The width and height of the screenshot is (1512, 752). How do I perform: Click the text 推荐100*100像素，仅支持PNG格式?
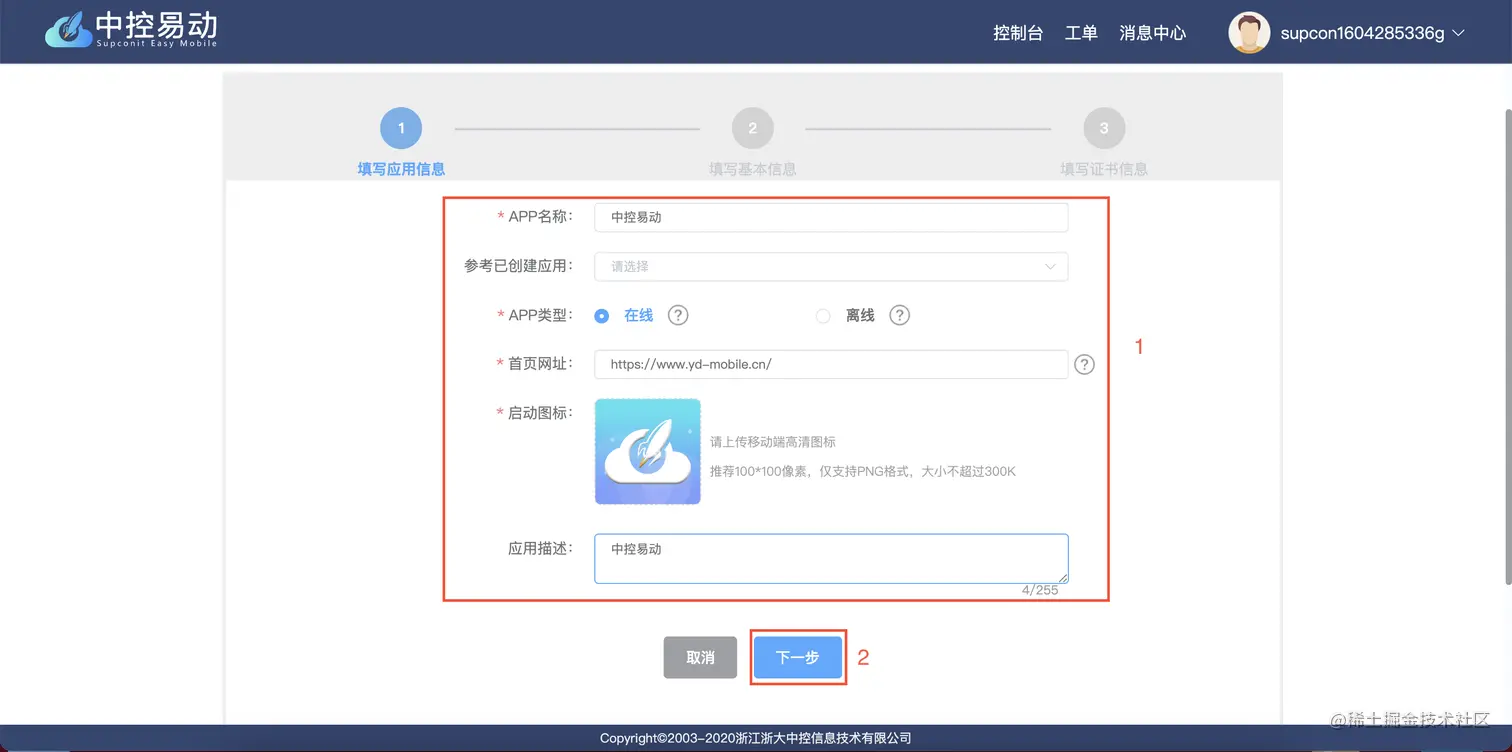[811, 471]
